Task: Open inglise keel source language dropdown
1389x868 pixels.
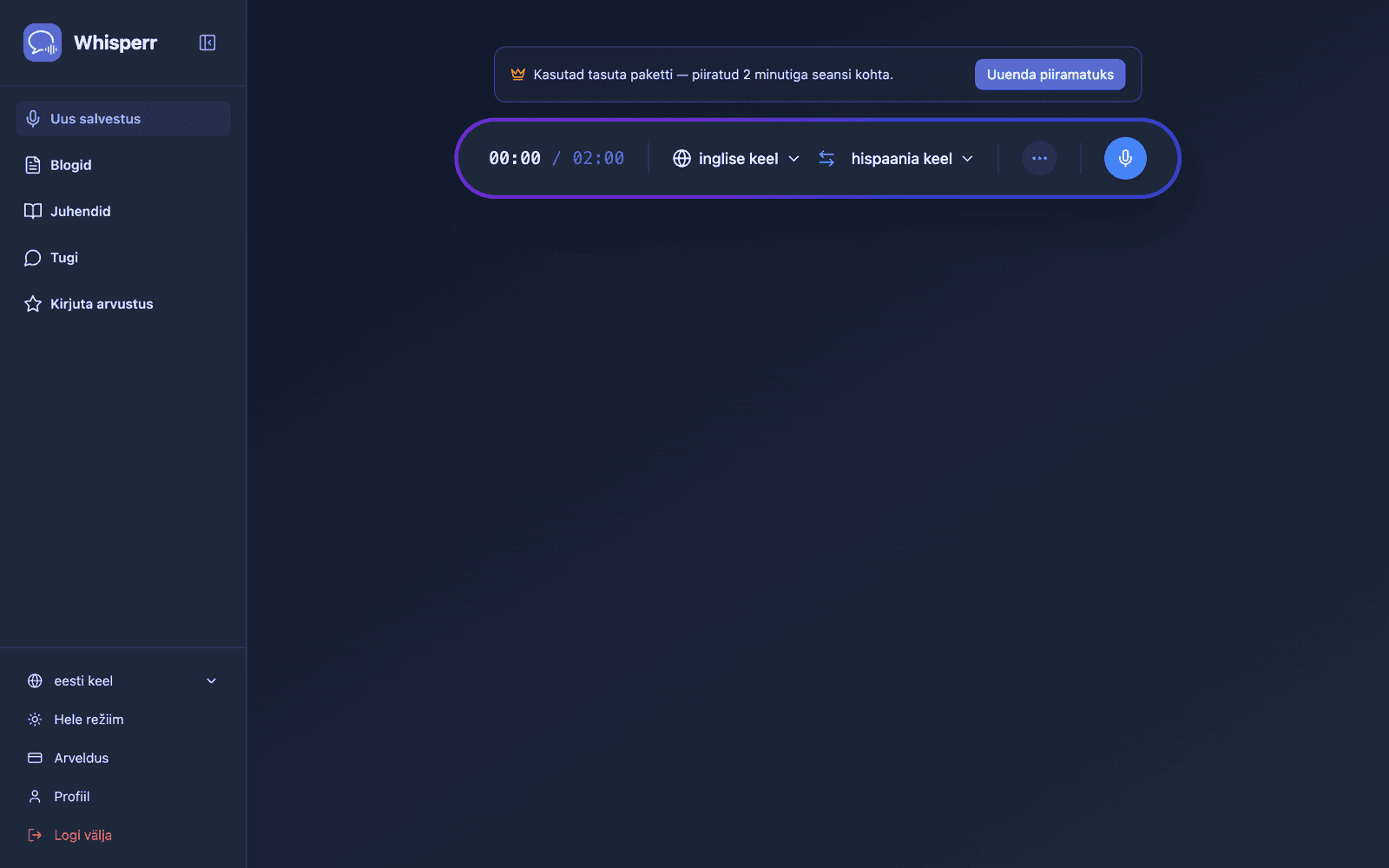Action: pos(736,158)
